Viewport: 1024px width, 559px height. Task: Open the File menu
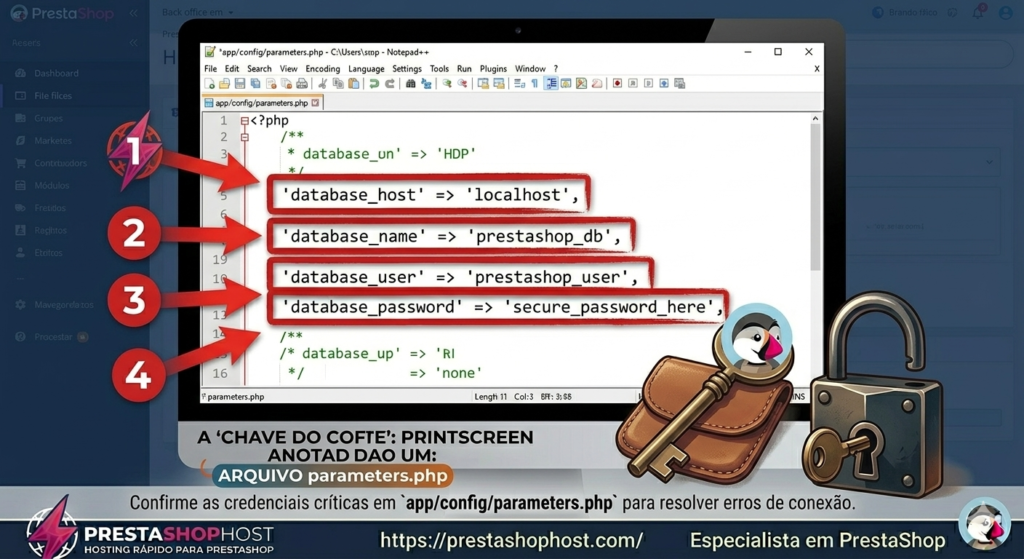210,69
